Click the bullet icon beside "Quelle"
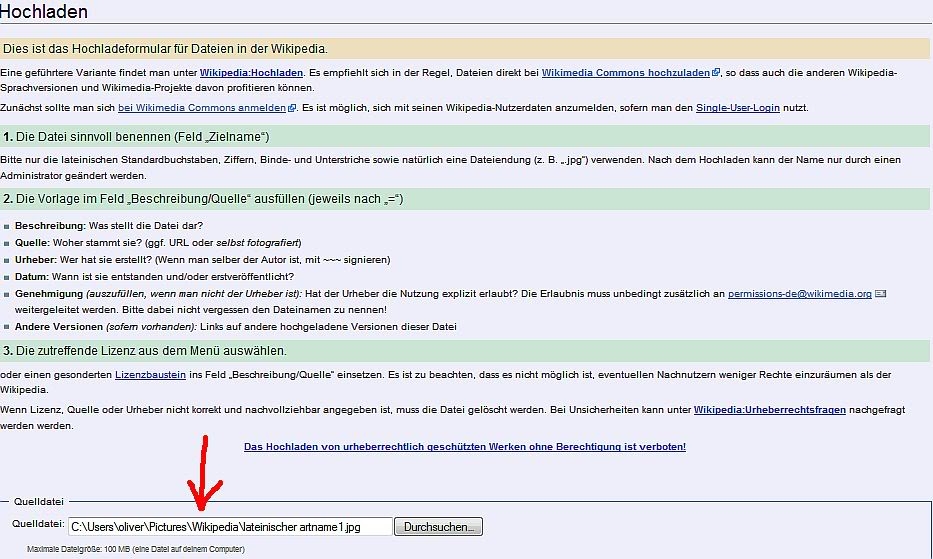933x559 pixels. click(x=7, y=243)
